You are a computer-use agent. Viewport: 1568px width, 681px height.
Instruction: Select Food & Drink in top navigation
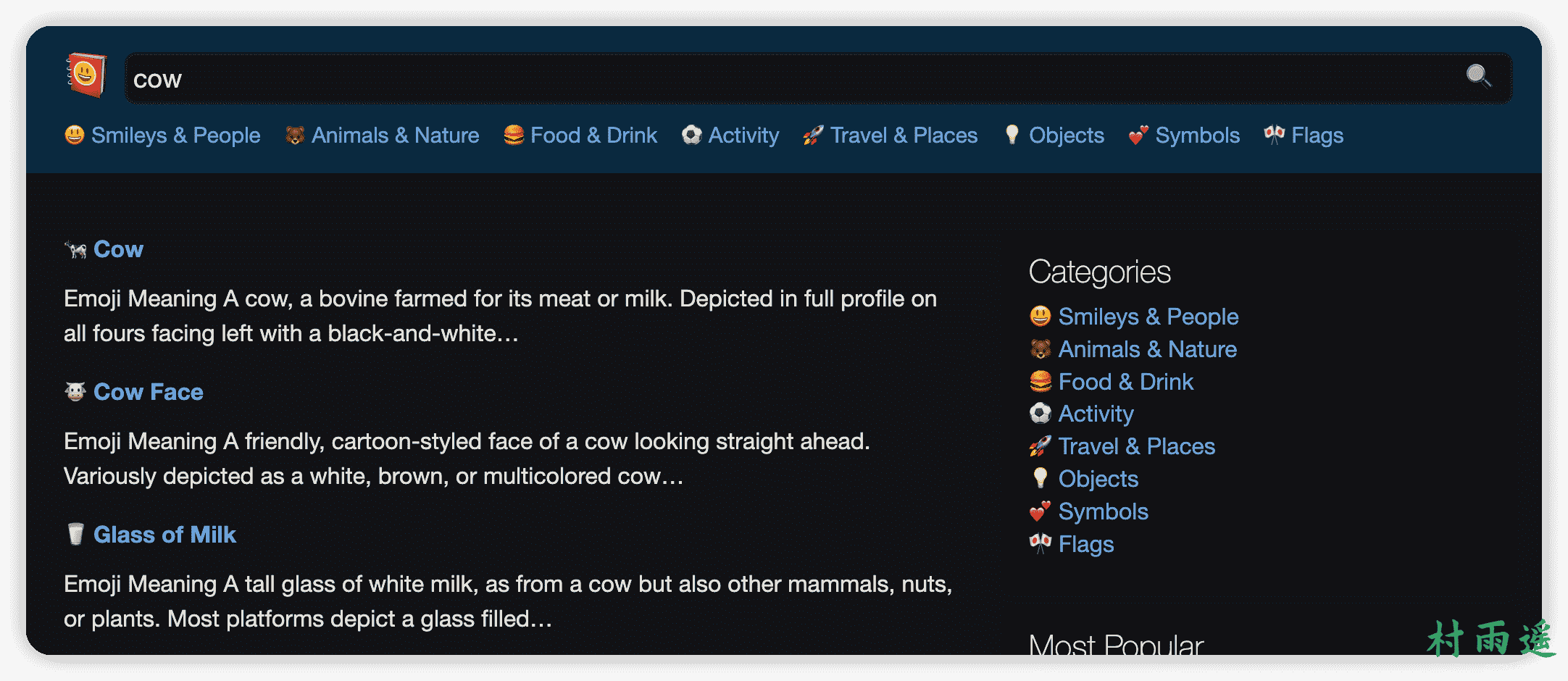[593, 135]
